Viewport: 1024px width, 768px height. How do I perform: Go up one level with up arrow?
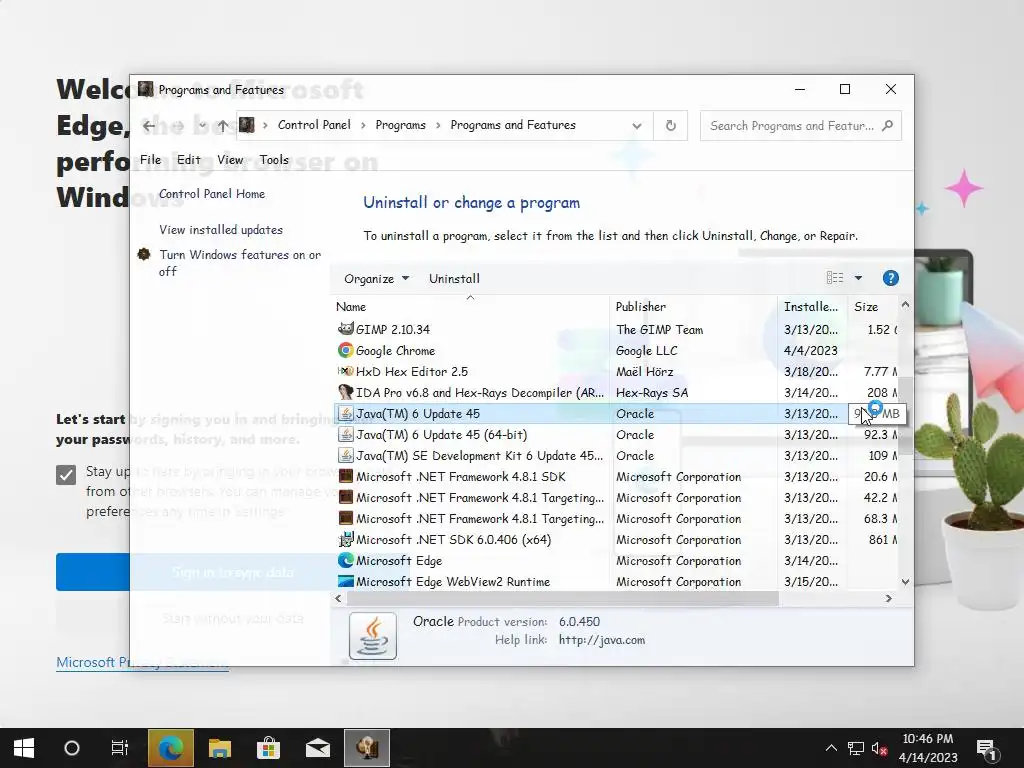[223, 125]
